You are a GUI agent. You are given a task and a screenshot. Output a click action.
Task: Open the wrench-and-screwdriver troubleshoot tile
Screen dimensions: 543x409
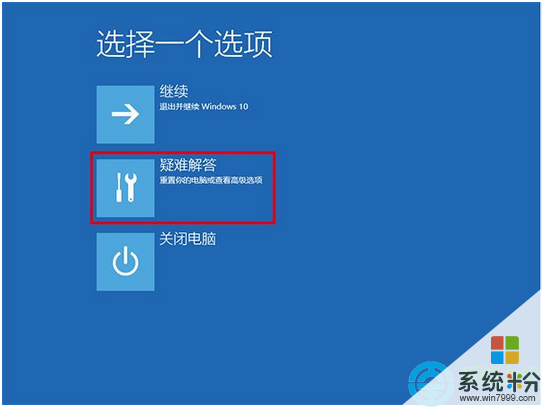[x=125, y=188]
